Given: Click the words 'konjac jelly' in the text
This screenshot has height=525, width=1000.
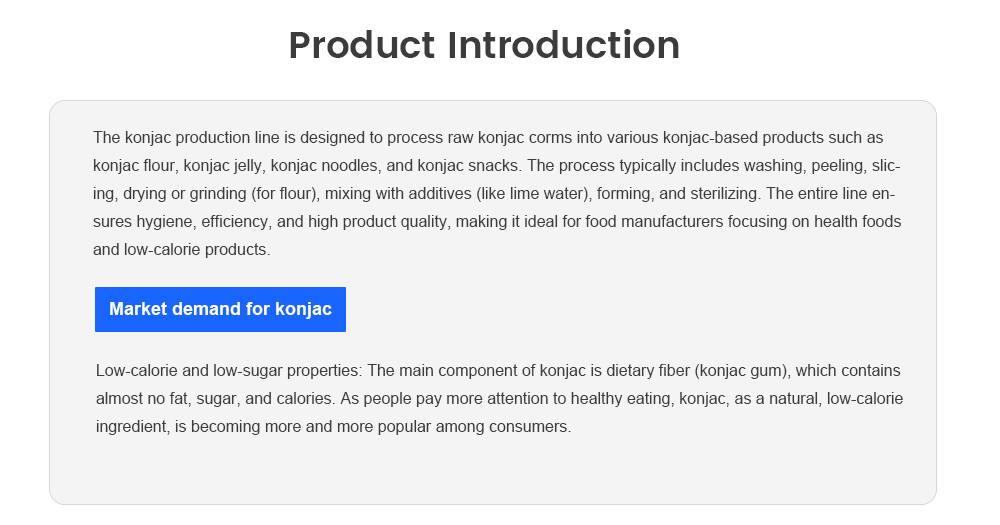Looking at the screenshot, I should pos(222,166).
